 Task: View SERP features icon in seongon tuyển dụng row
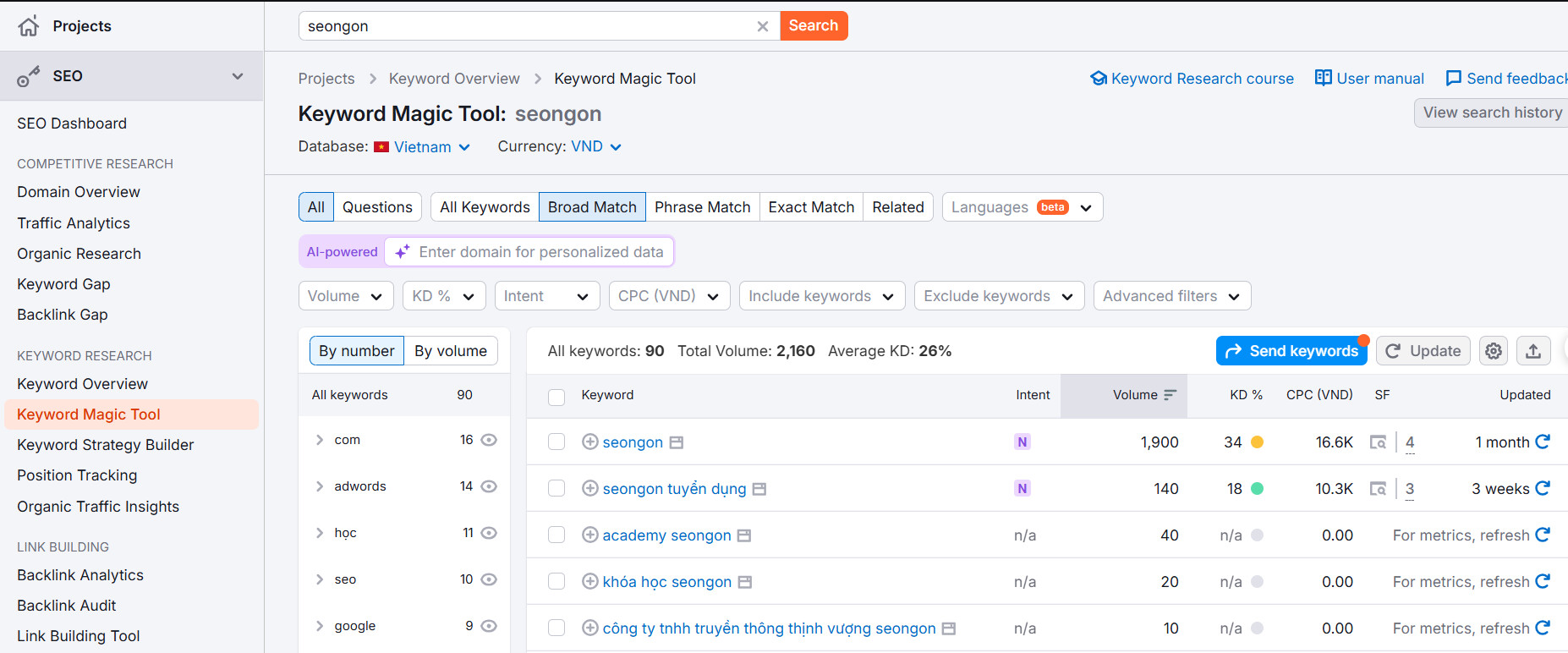click(x=1379, y=489)
